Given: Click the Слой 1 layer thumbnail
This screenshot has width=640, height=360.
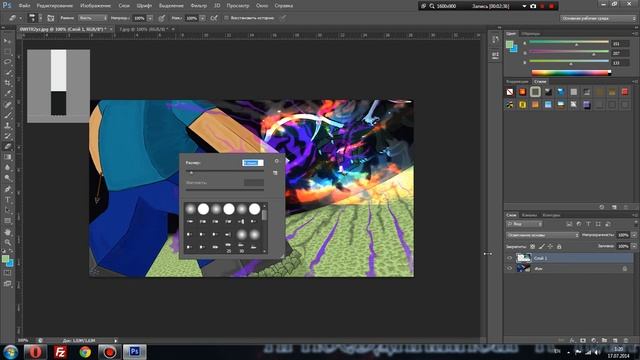Looking at the screenshot, I should coord(524,258).
